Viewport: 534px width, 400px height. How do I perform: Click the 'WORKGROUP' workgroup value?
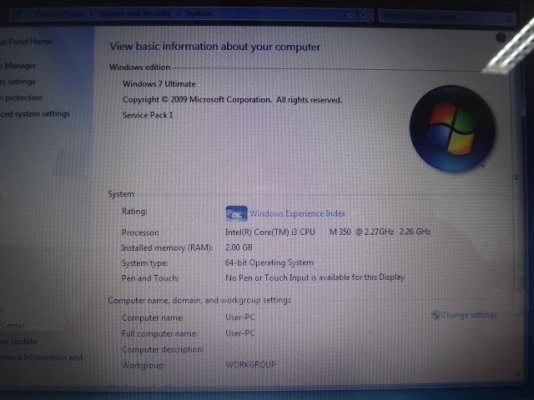[250, 365]
